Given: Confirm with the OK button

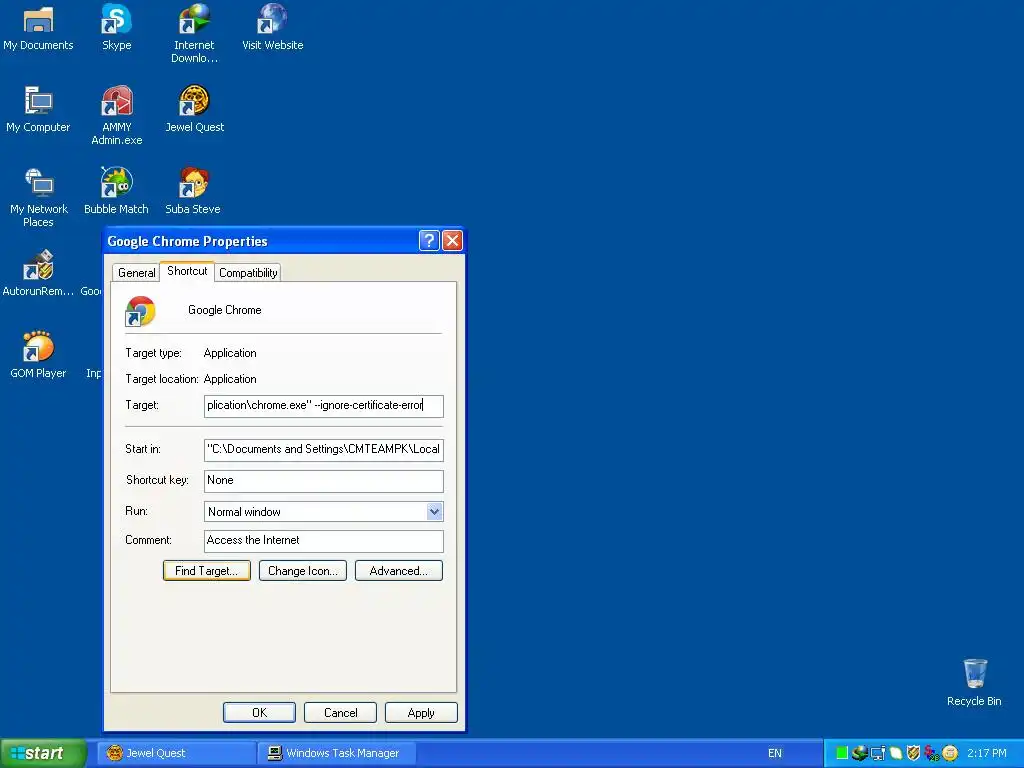Looking at the screenshot, I should tap(259, 712).
